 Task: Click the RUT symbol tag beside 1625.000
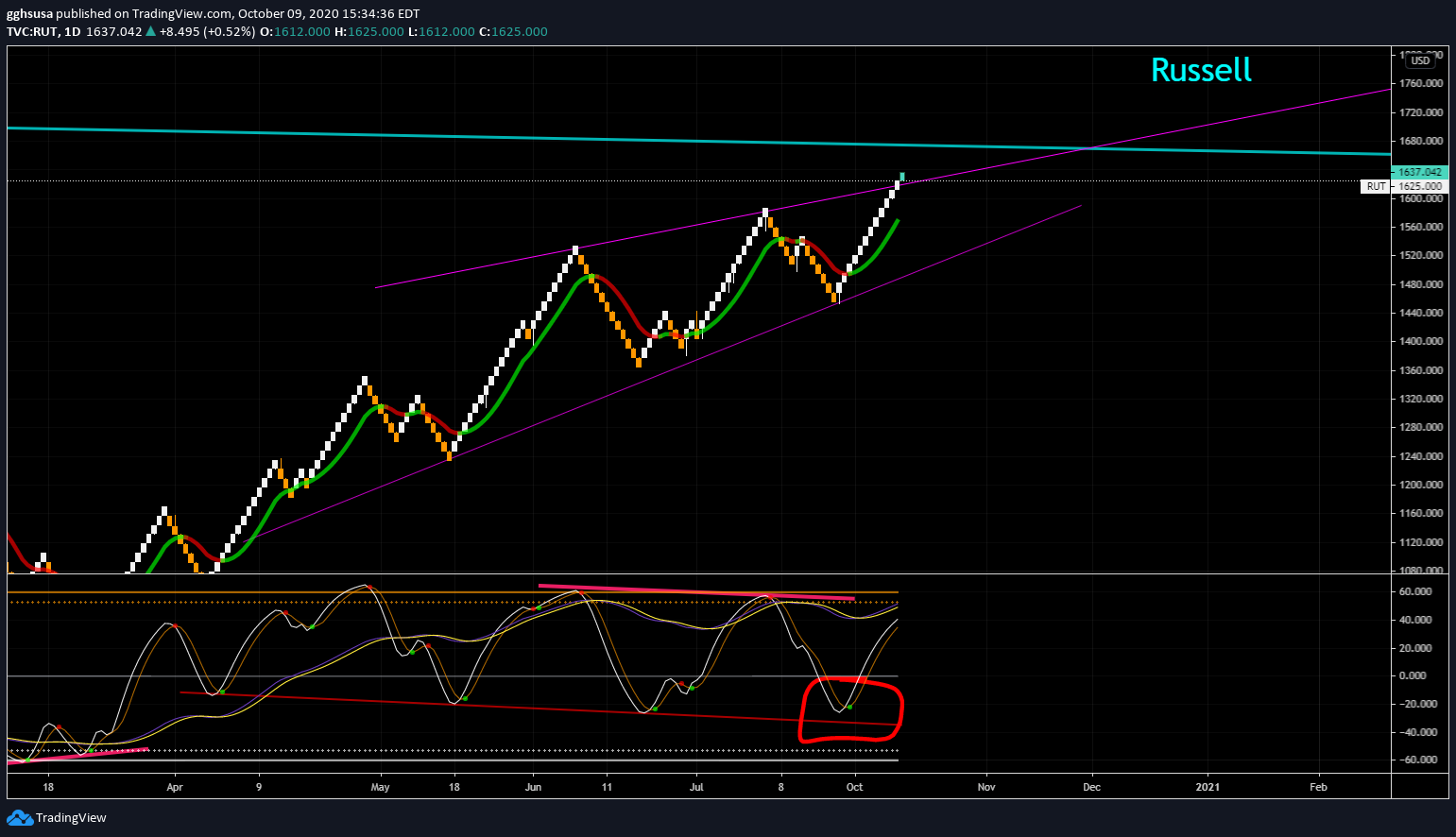pyautogui.click(x=1376, y=186)
